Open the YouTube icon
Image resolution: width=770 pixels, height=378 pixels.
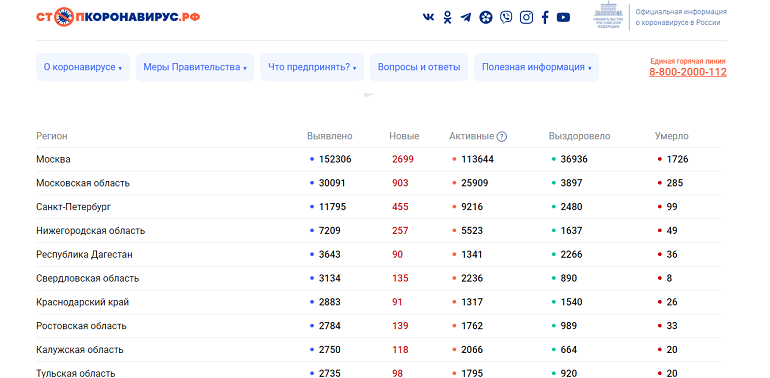click(563, 17)
